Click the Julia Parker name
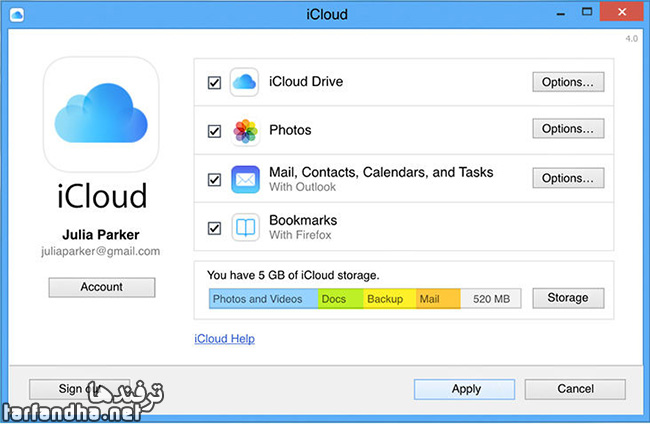650x424 pixels. (101, 235)
